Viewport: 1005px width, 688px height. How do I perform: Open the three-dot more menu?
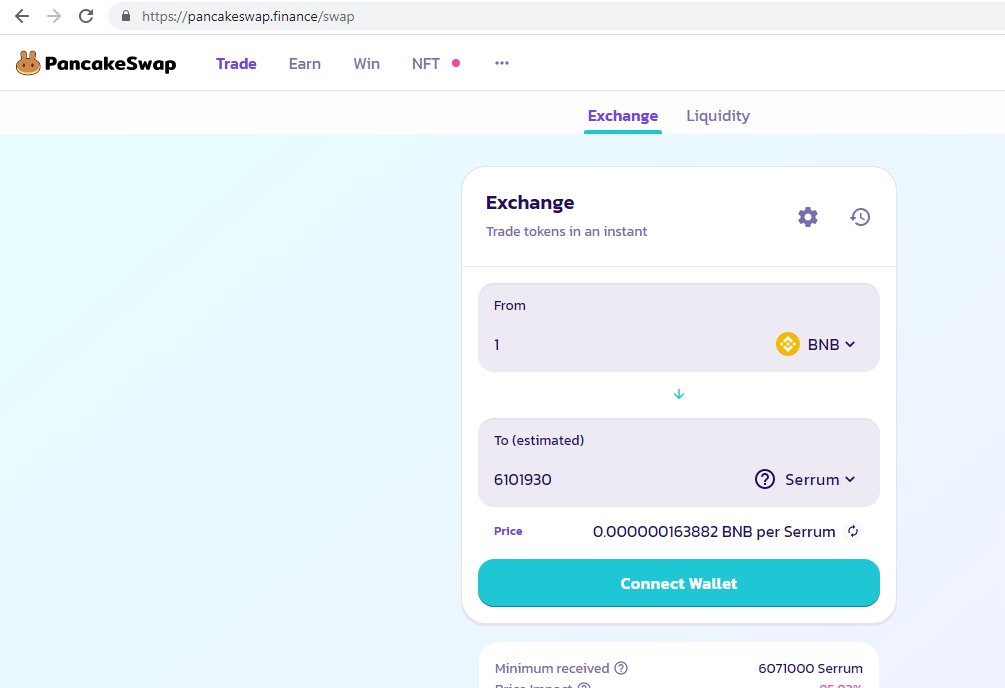(x=502, y=63)
